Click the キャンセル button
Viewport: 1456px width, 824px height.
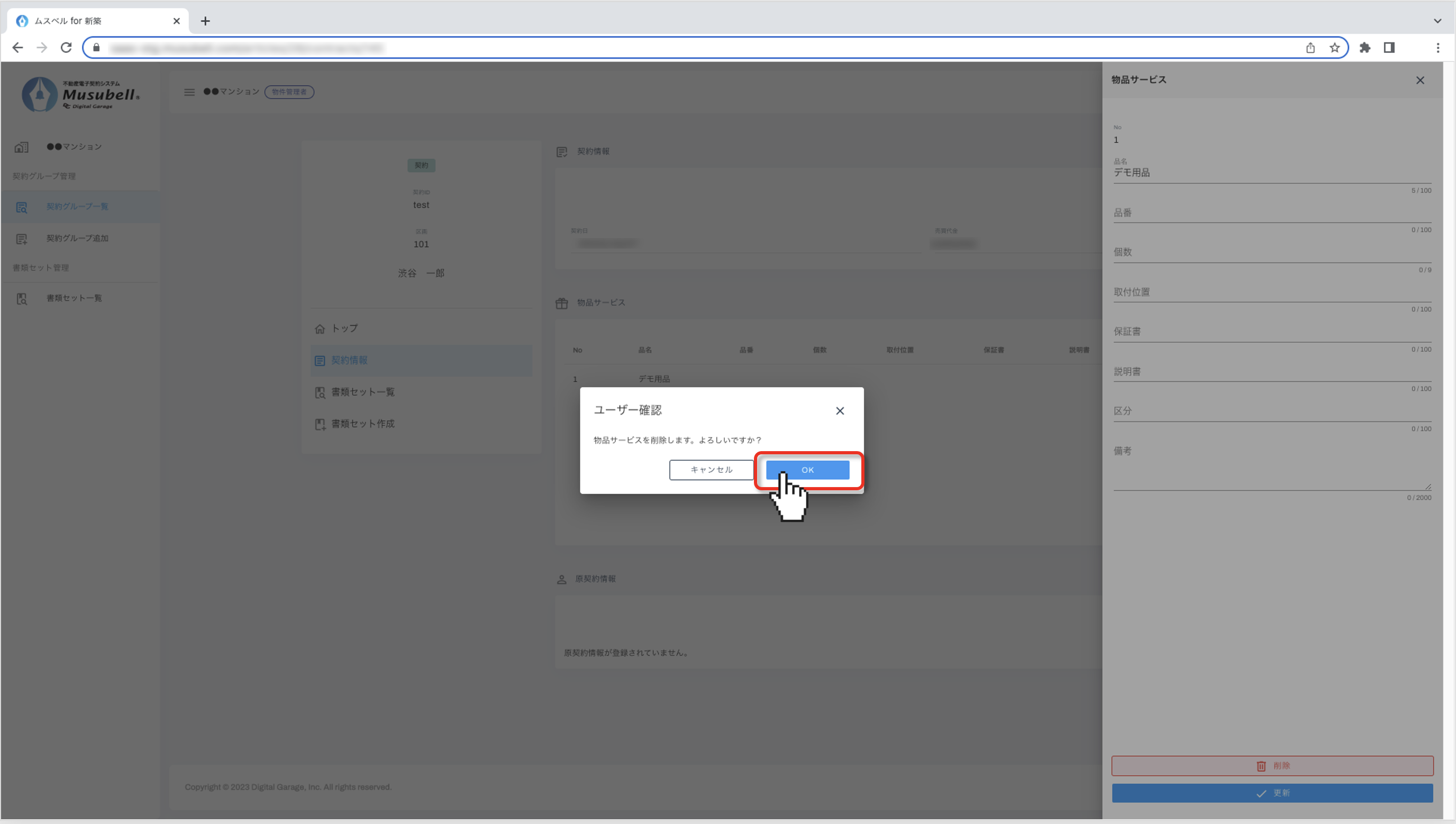tap(711, 470)
